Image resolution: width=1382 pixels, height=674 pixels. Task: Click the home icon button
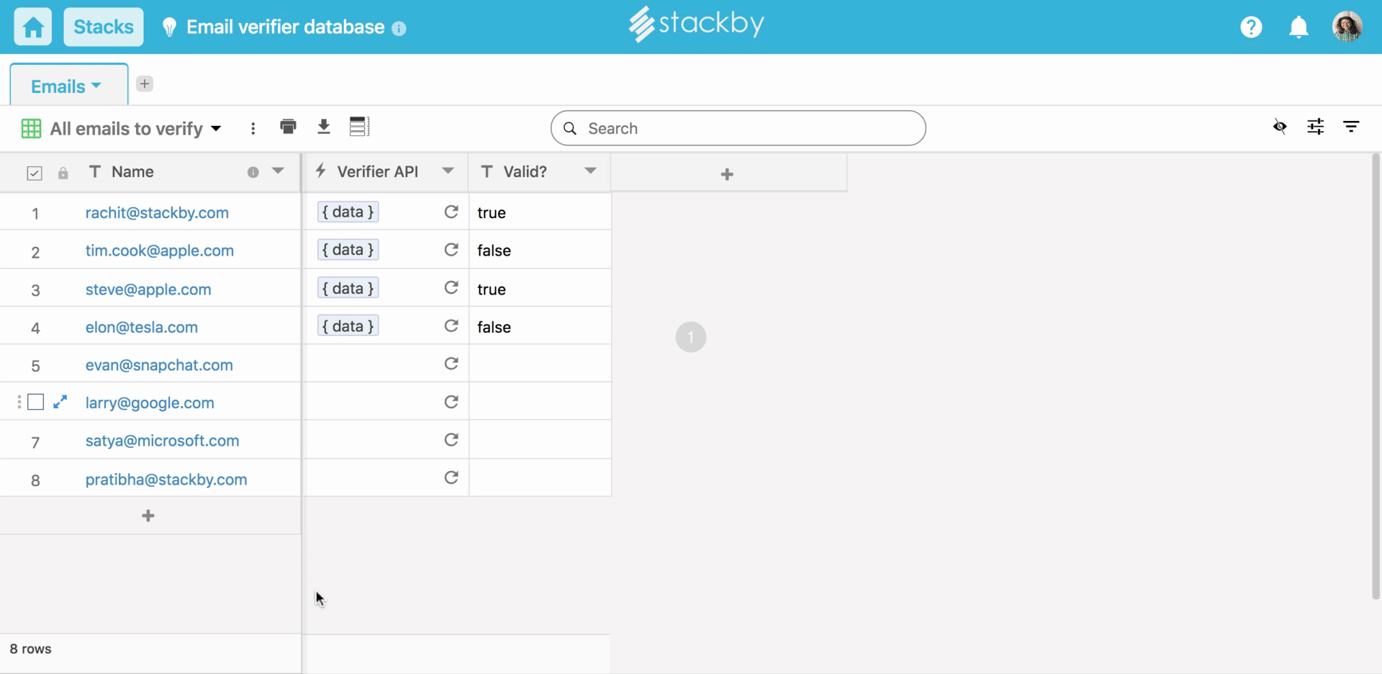pyautogui.click(x=33, y=27)
